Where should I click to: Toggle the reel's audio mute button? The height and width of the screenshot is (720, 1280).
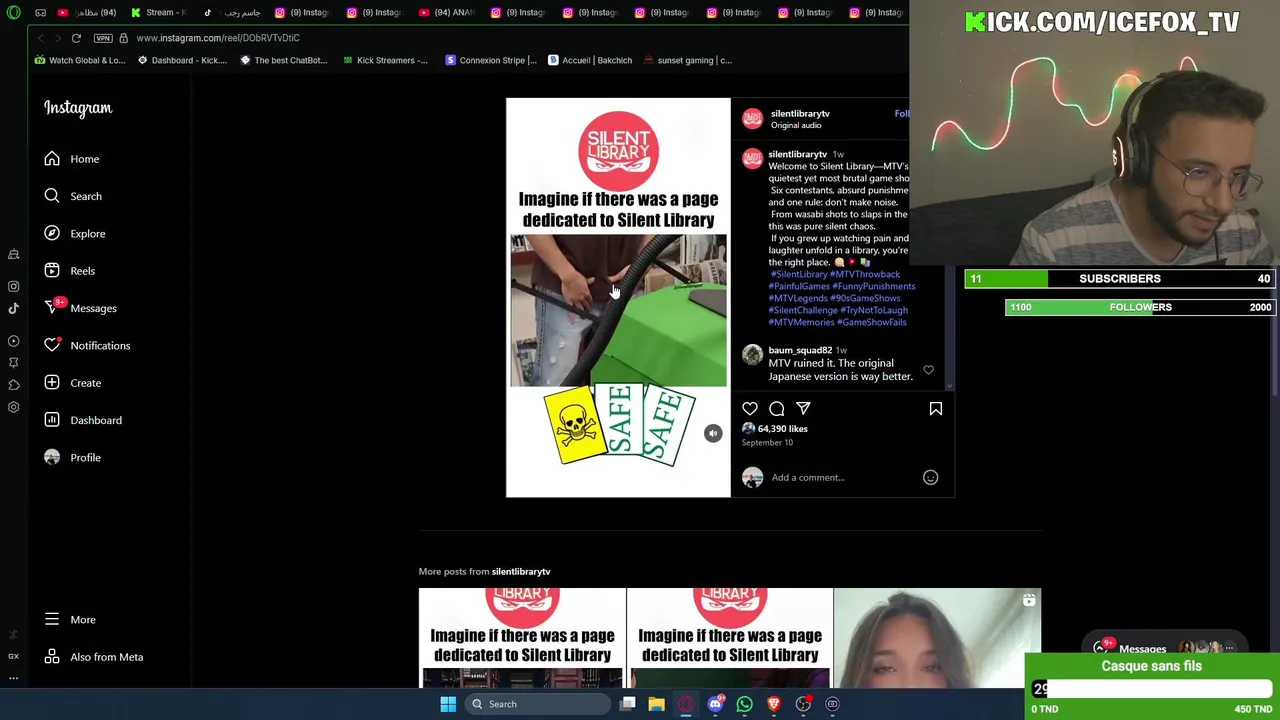click(712, 433)
